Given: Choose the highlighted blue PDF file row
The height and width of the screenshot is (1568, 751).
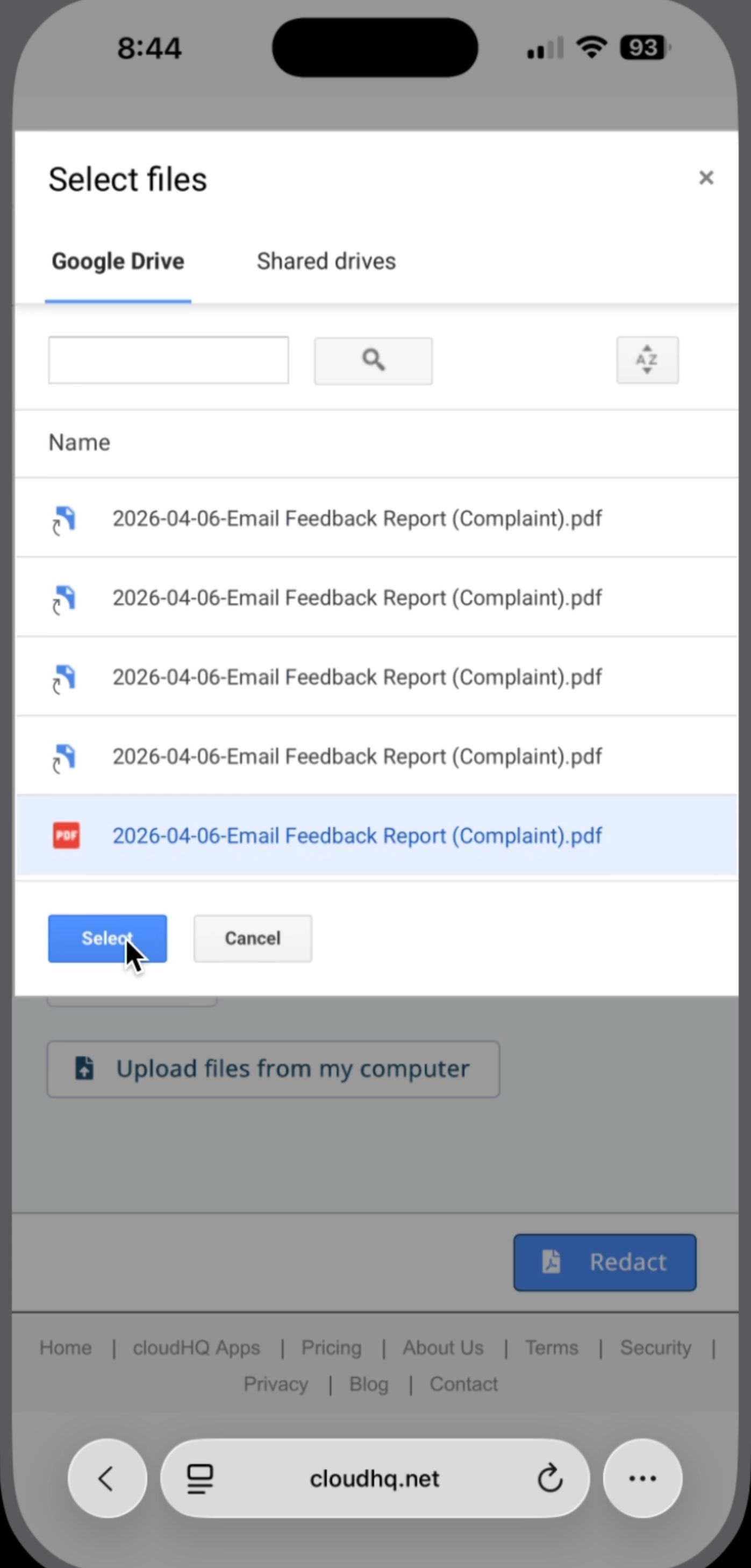Looking at the screenshot, I should click(x=357, y=835).
